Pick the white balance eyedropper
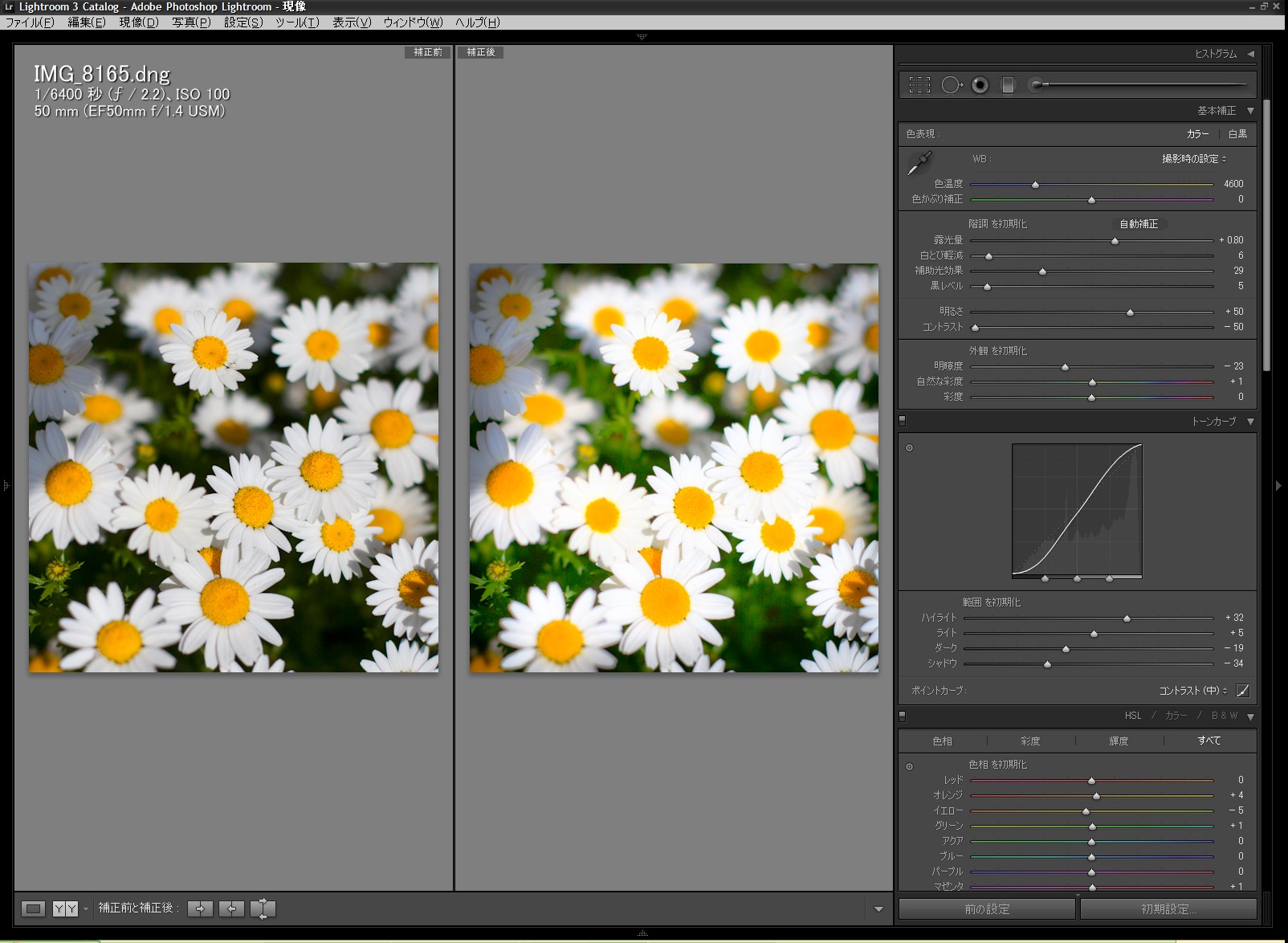 (919, 163)
